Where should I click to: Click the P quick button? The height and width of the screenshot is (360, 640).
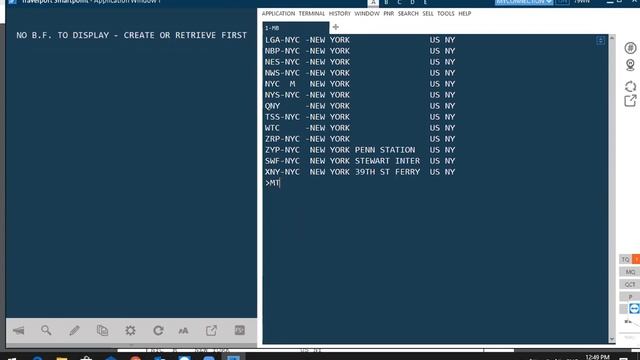coord(630,297)
